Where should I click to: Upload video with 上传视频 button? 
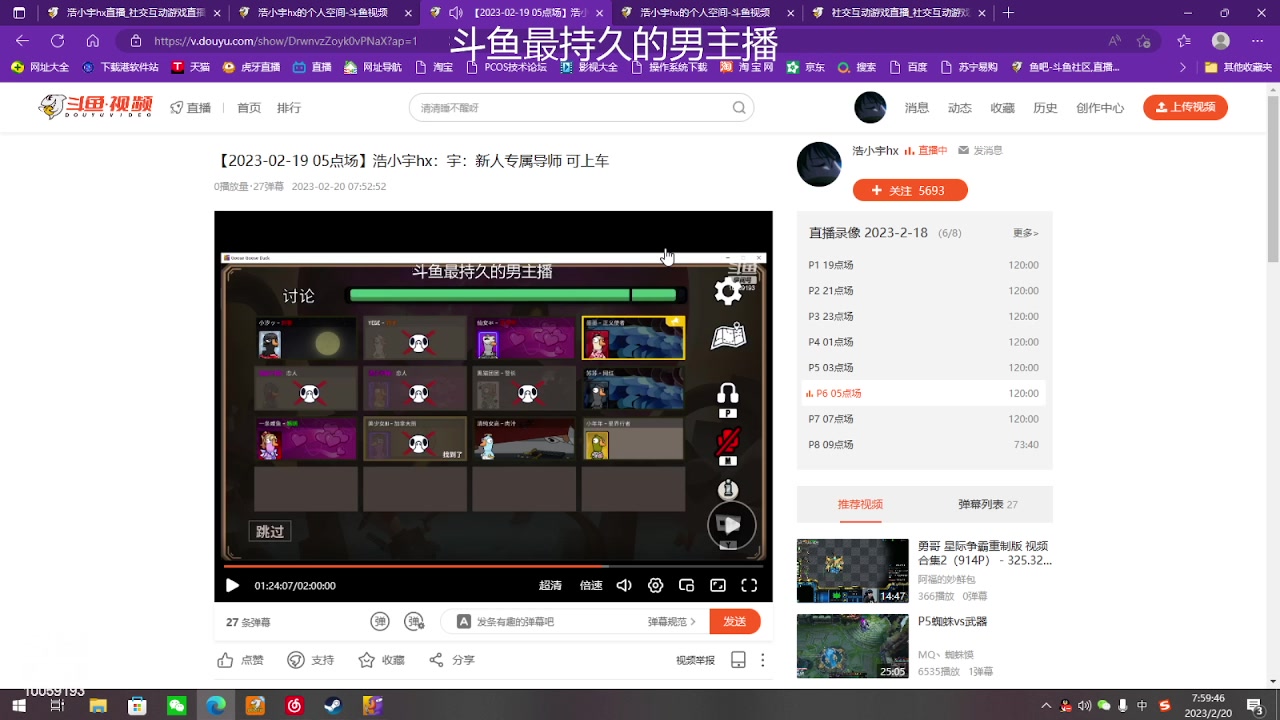point(1185,107)
